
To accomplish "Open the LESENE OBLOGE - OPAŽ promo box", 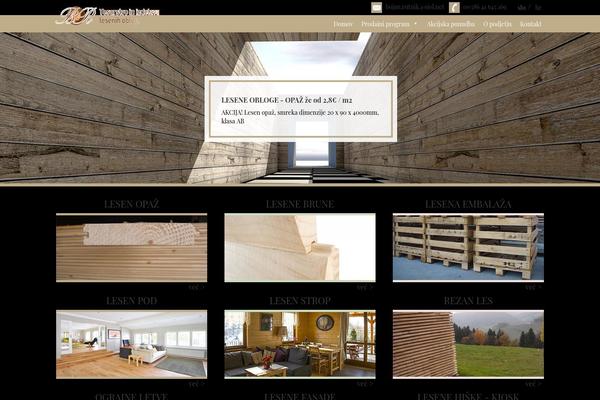I will pos(300,109).
